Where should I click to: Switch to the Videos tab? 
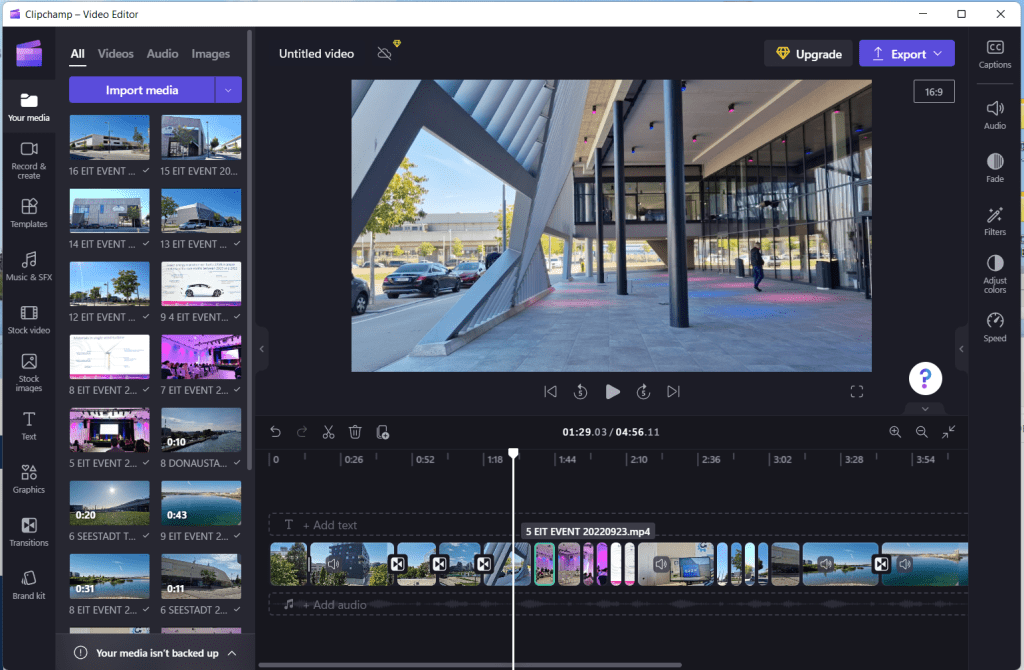[x=116, y=53]
